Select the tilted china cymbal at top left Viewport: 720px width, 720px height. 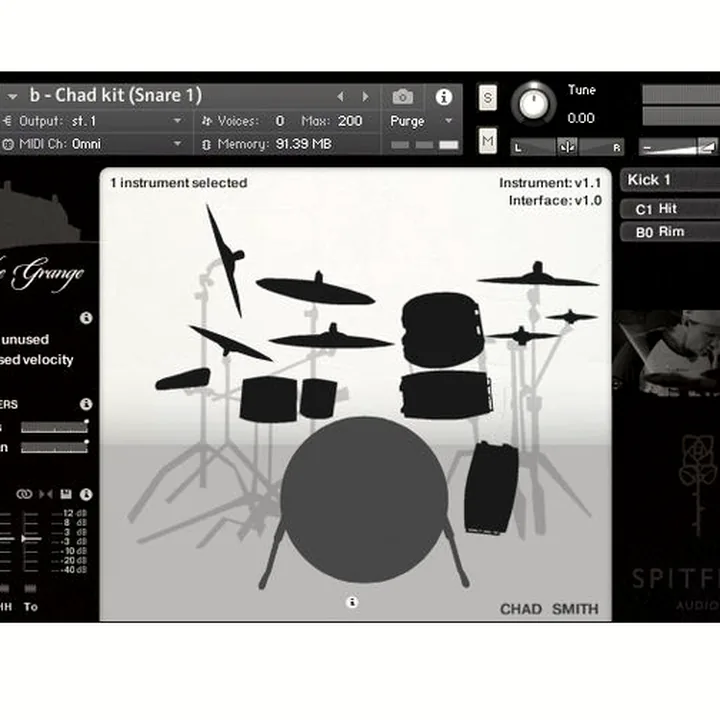tap(225, 259)
